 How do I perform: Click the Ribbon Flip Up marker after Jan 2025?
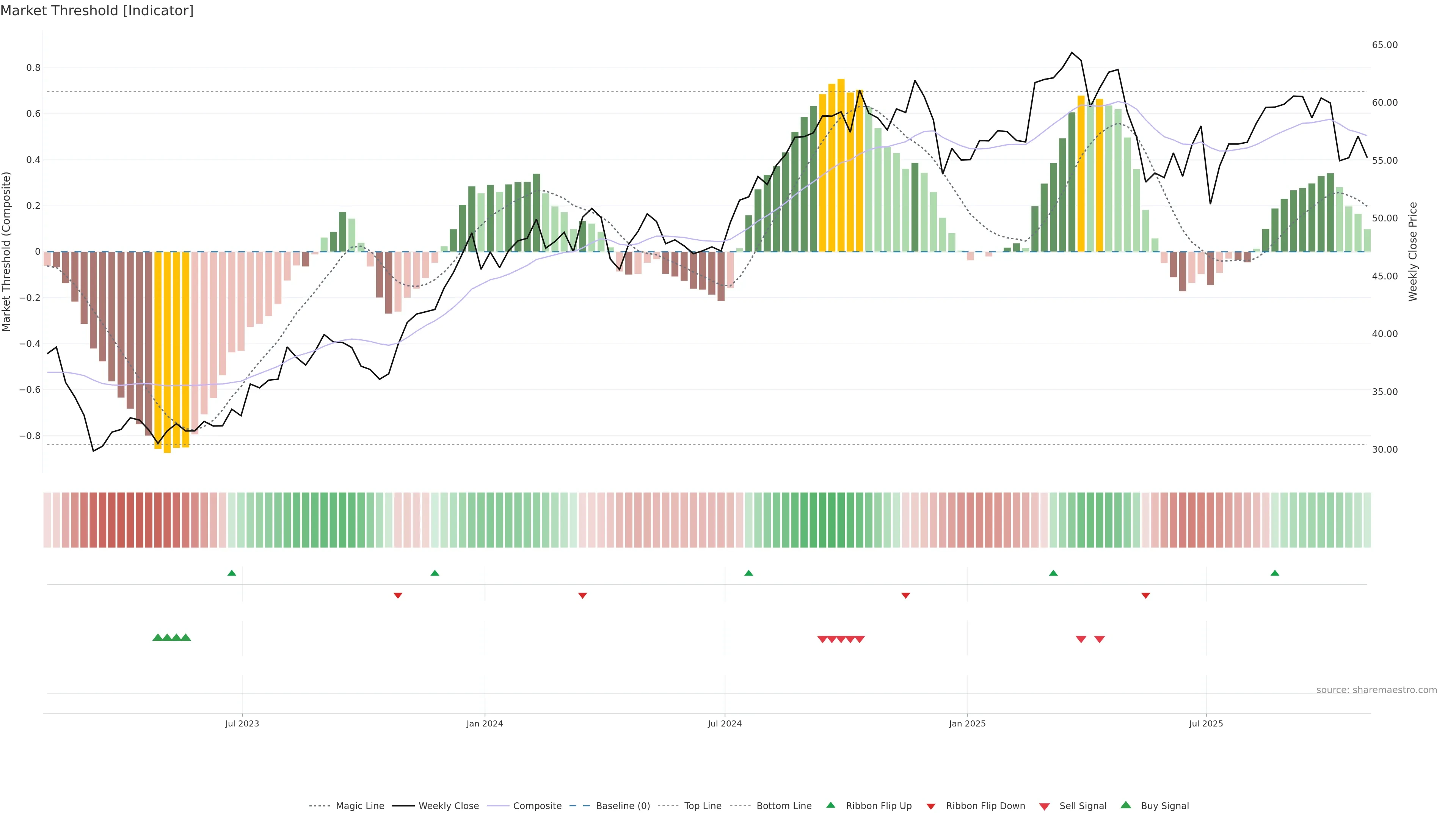(1053, 573)
